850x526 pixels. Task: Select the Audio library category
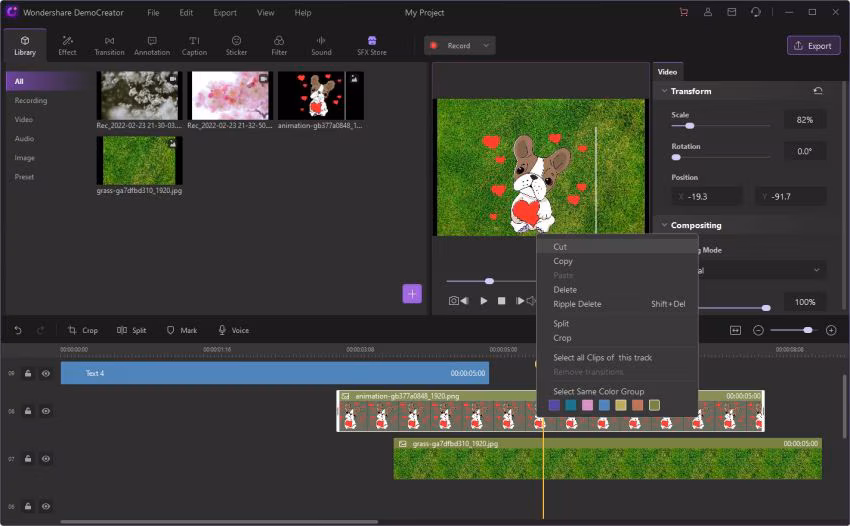tap(24, 138)
